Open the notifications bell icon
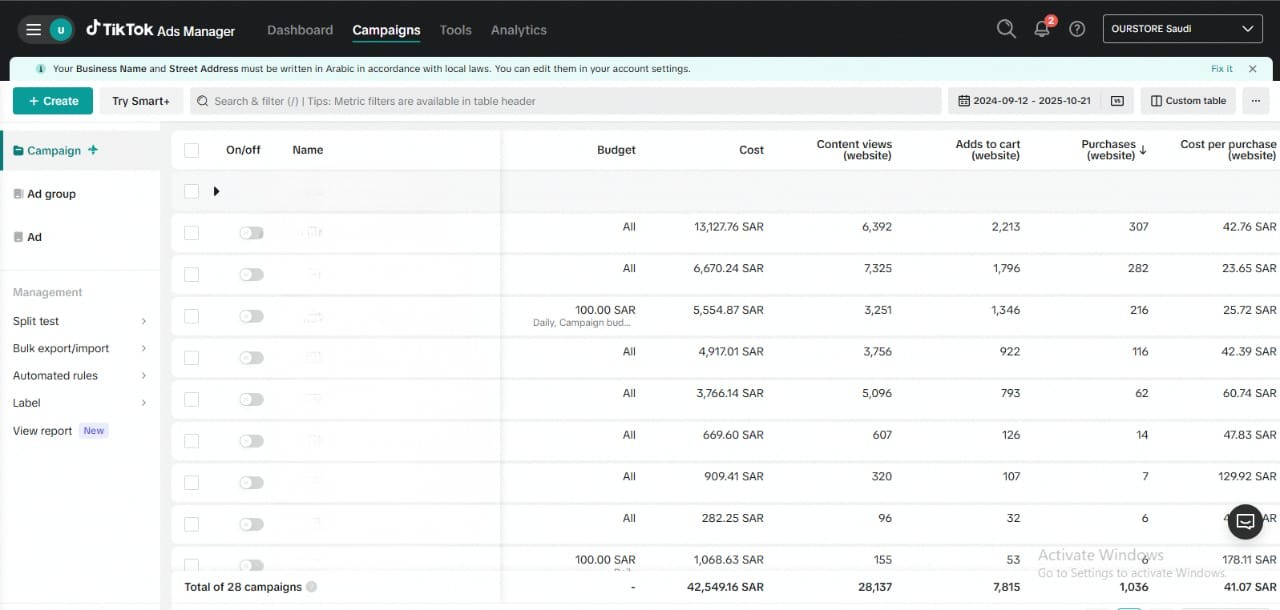Viewport: 1280px width, 610px height. click(1042, 29)
